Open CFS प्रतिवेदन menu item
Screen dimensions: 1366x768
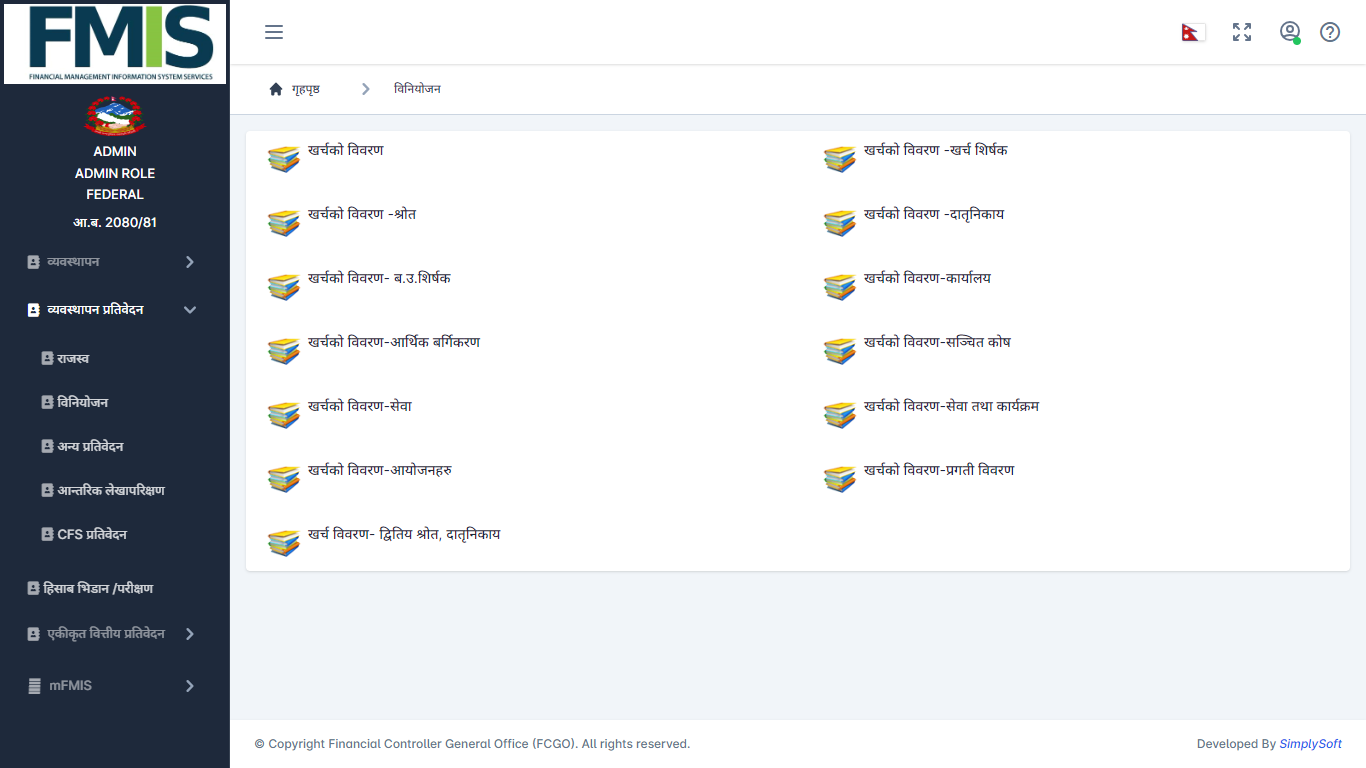[91, 534]
